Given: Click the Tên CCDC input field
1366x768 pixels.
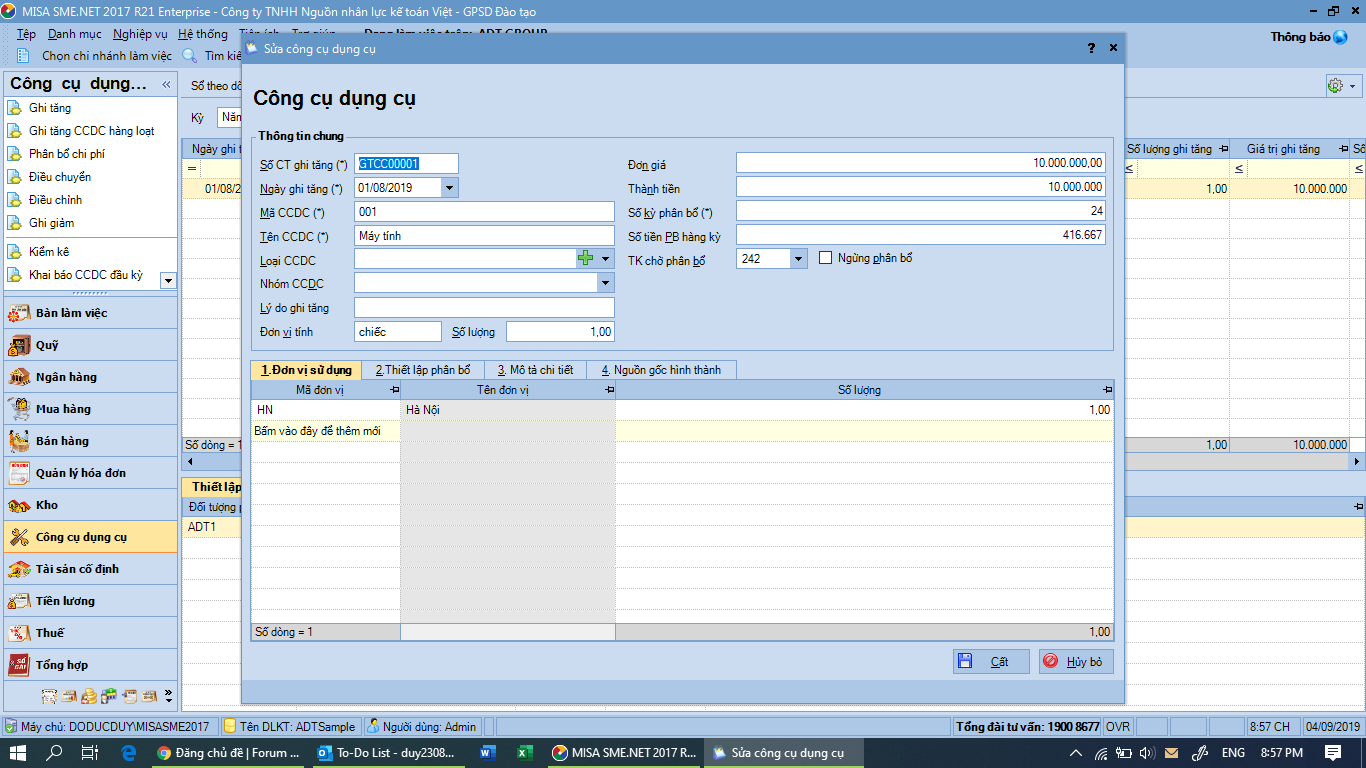Looking at the screenshot, I should (484, 236).
